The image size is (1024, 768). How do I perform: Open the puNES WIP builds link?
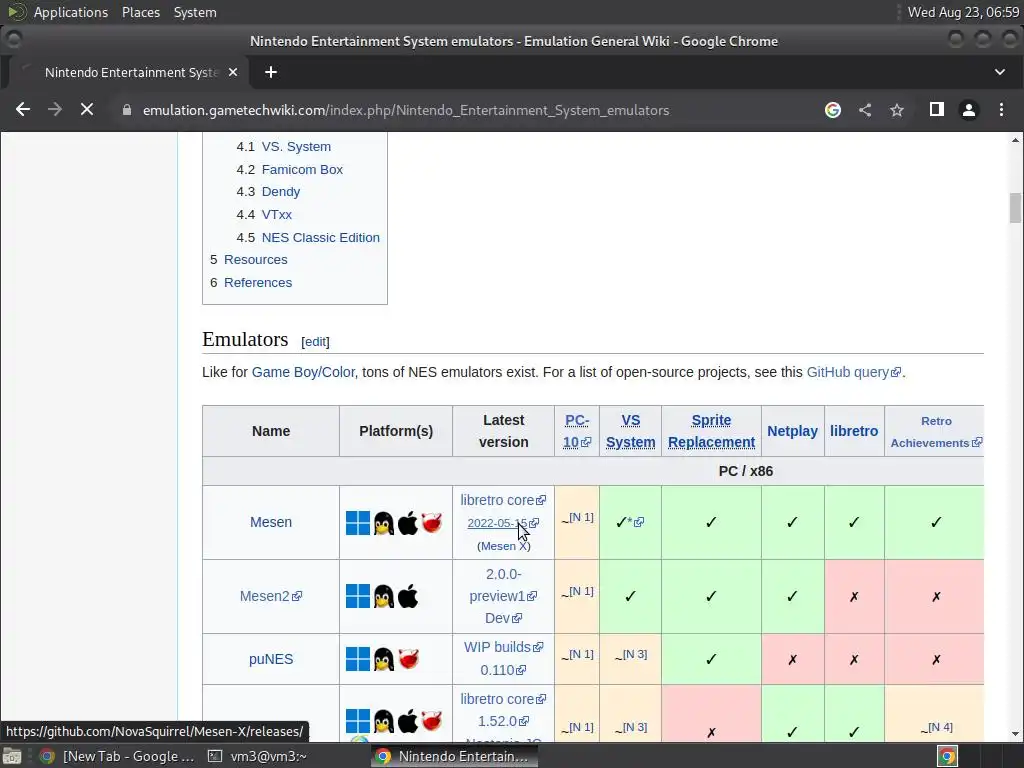[x=503, y=647]
